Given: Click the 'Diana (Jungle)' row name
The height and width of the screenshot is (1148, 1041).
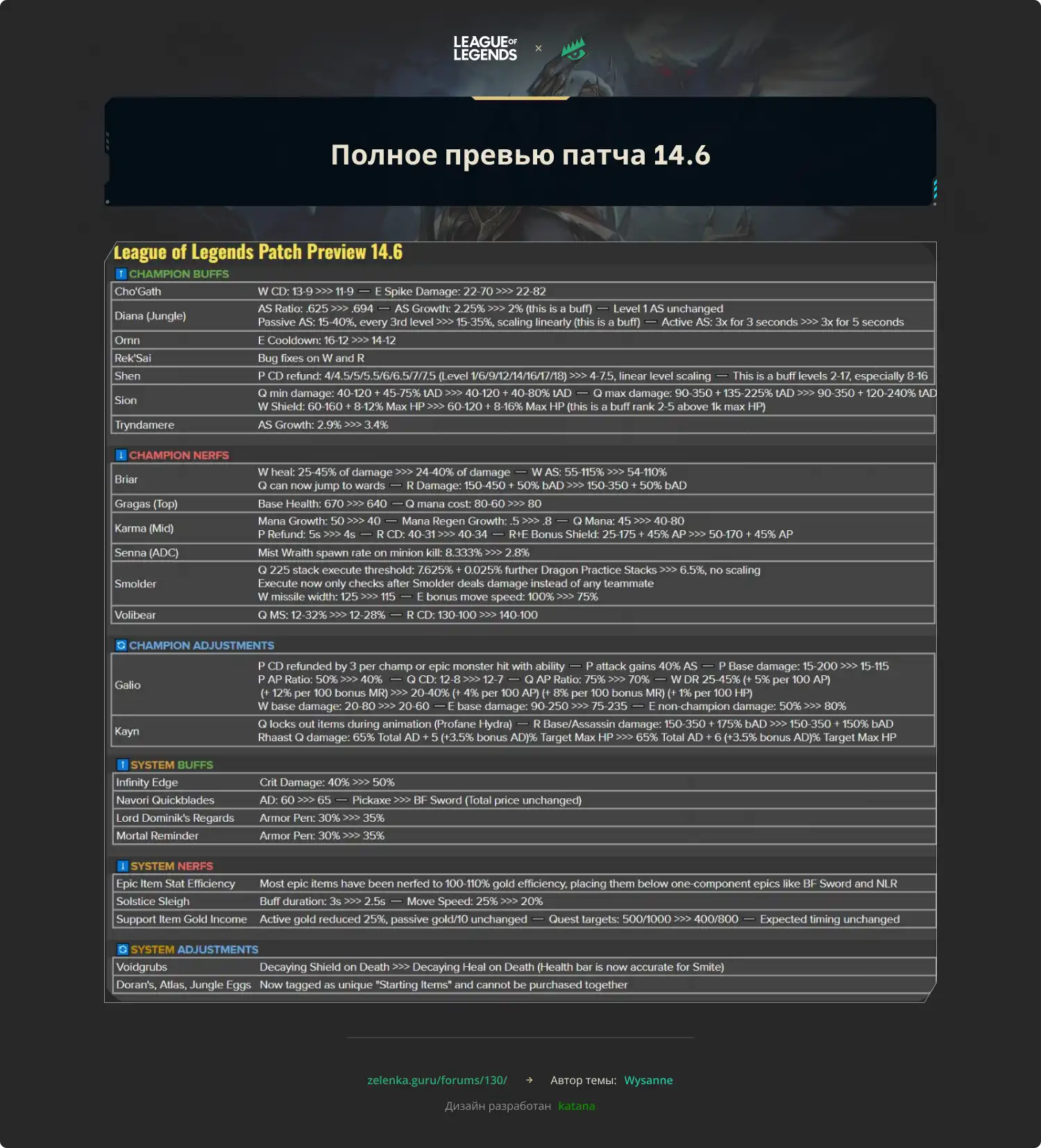Looking at the screenshot, I should point(151,316).
